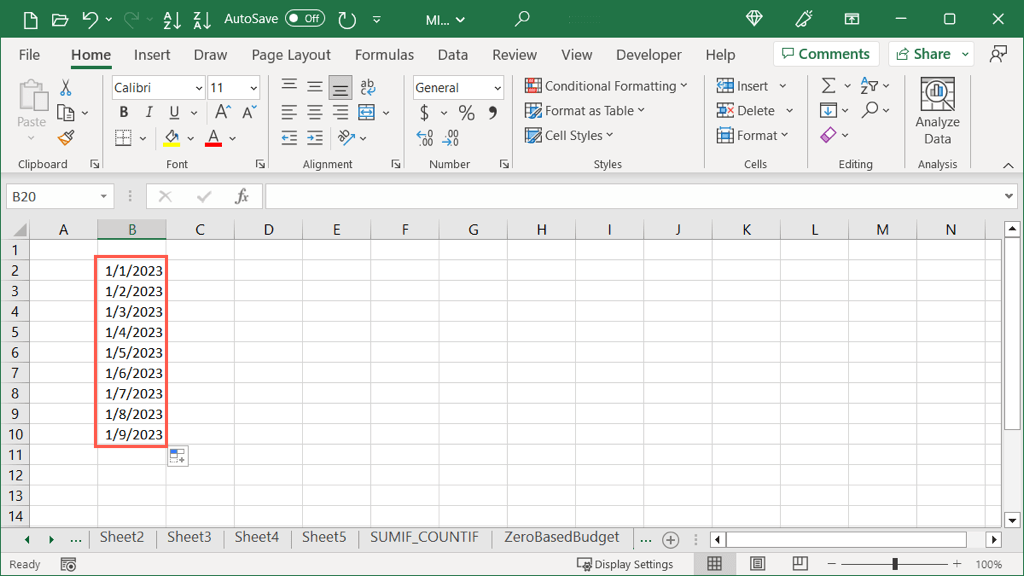Switch to Page Break Preview view
This screenshot has width=1024, height=576.
800,564
